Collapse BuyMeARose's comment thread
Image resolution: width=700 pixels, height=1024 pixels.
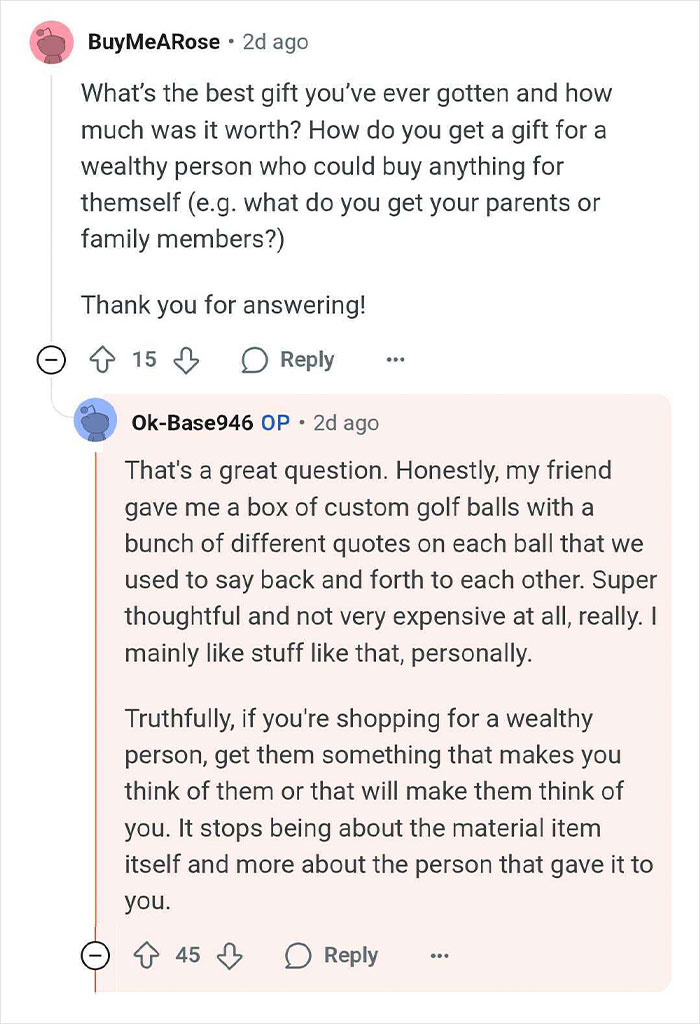pyautogui.click(x=51, y=360)
